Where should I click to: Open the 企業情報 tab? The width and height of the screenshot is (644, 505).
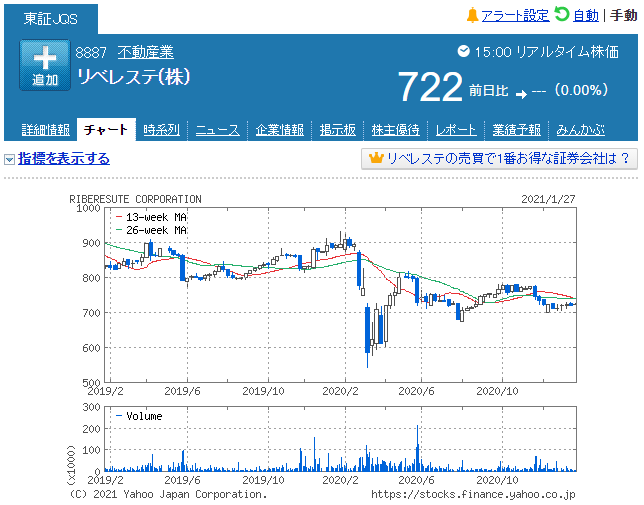[x=280, y=130]
